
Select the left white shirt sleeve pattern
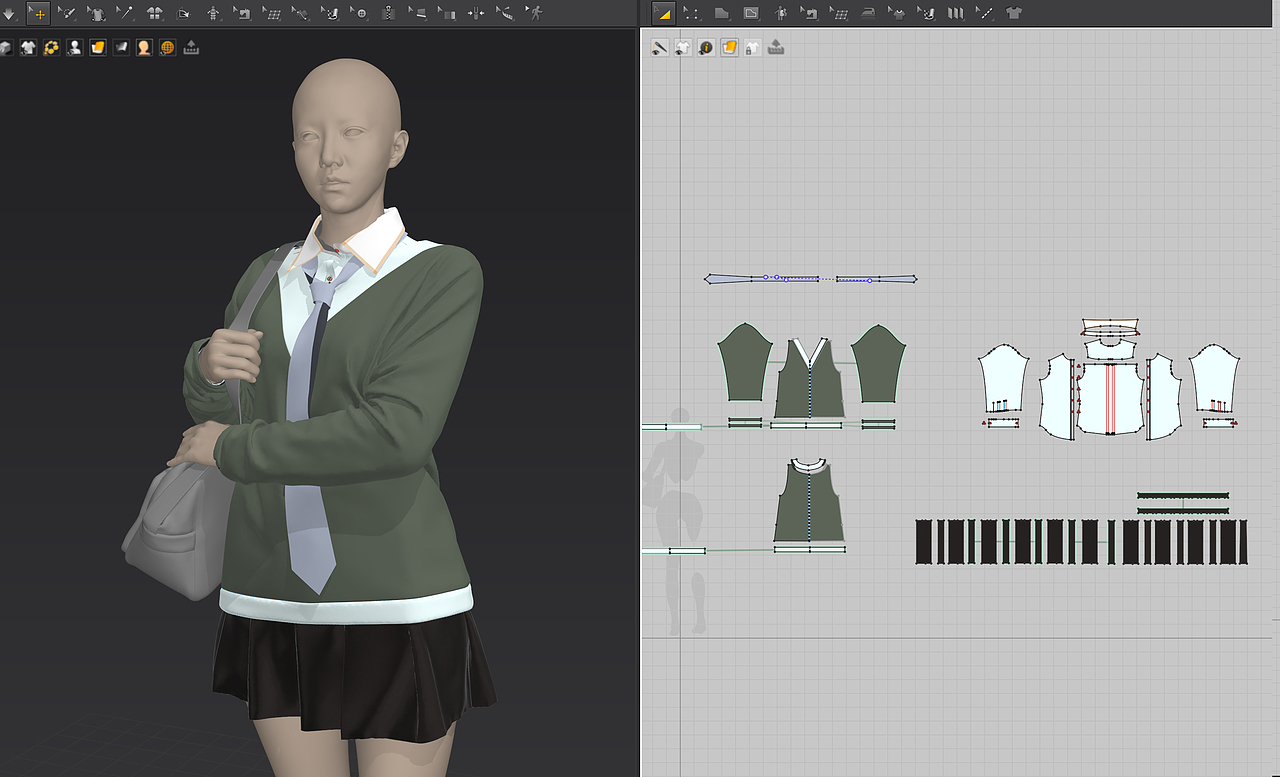[x=1003, y=380]
